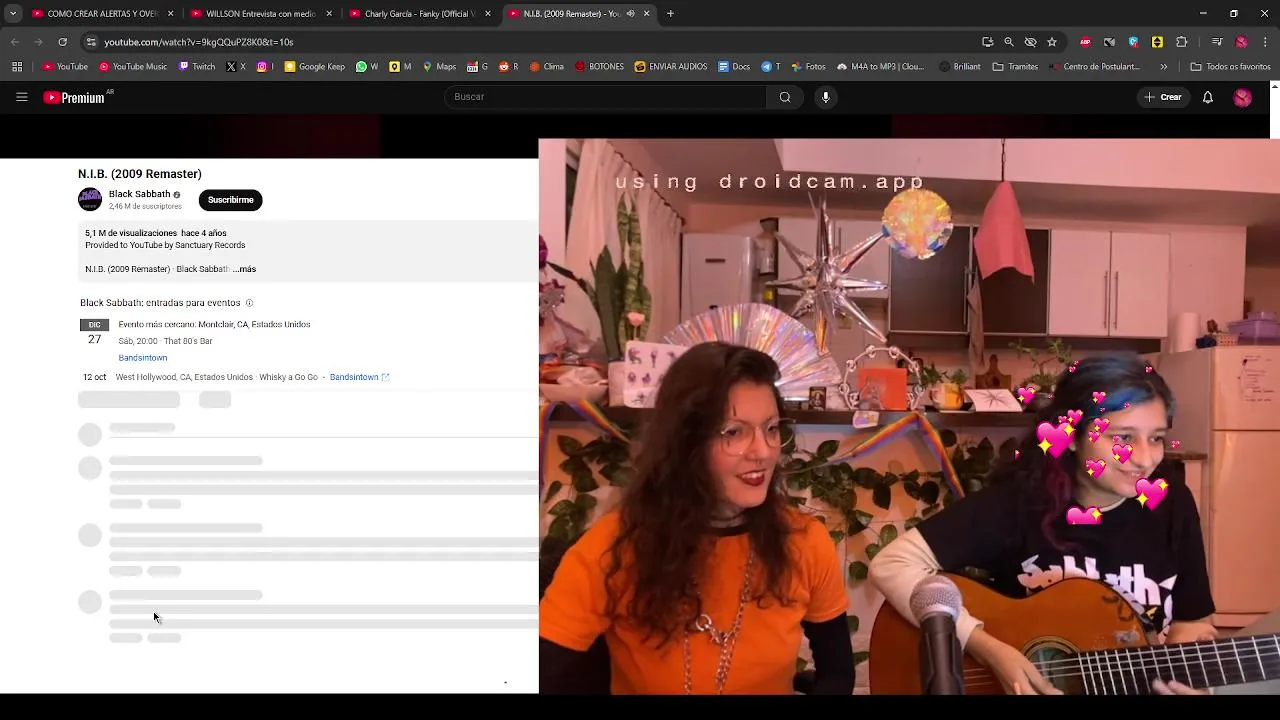Open the zoom magnifier icon in address bar
1280x720 pixels.
(1009, 42)
